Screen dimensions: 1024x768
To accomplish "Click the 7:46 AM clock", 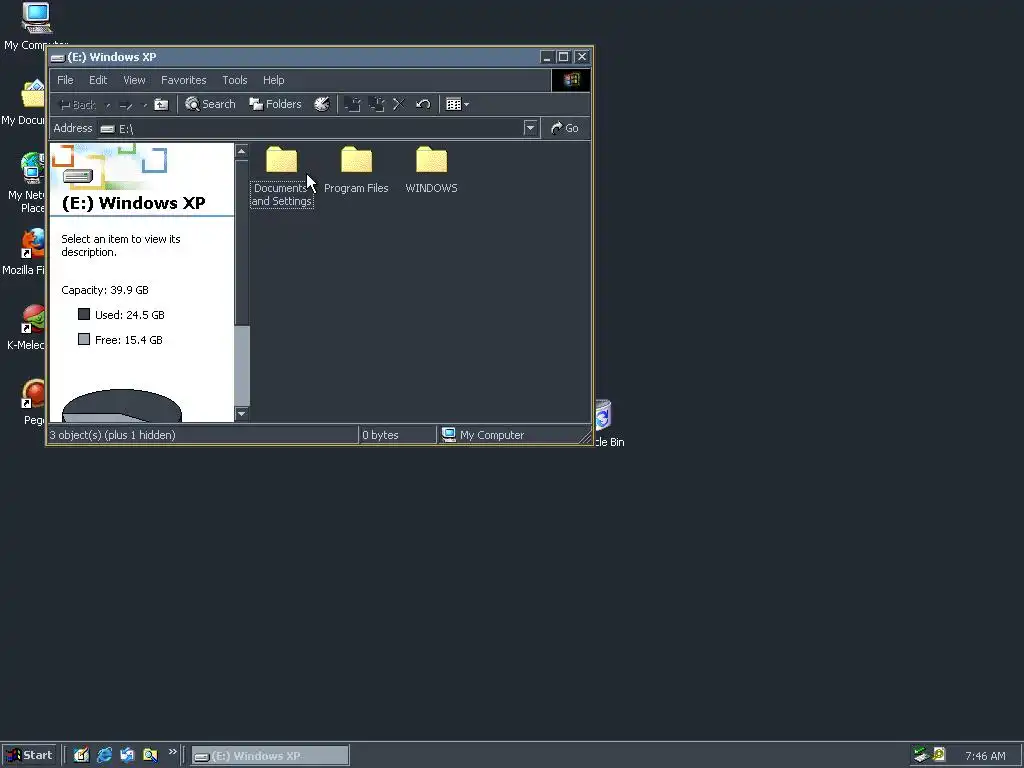I will (x=985, y=756).
